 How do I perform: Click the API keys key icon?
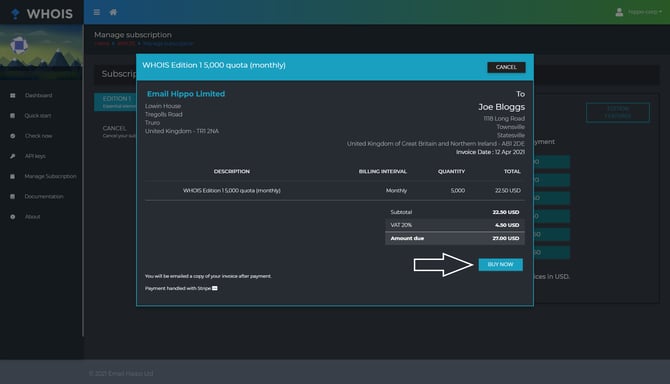[x=12, y=156]
